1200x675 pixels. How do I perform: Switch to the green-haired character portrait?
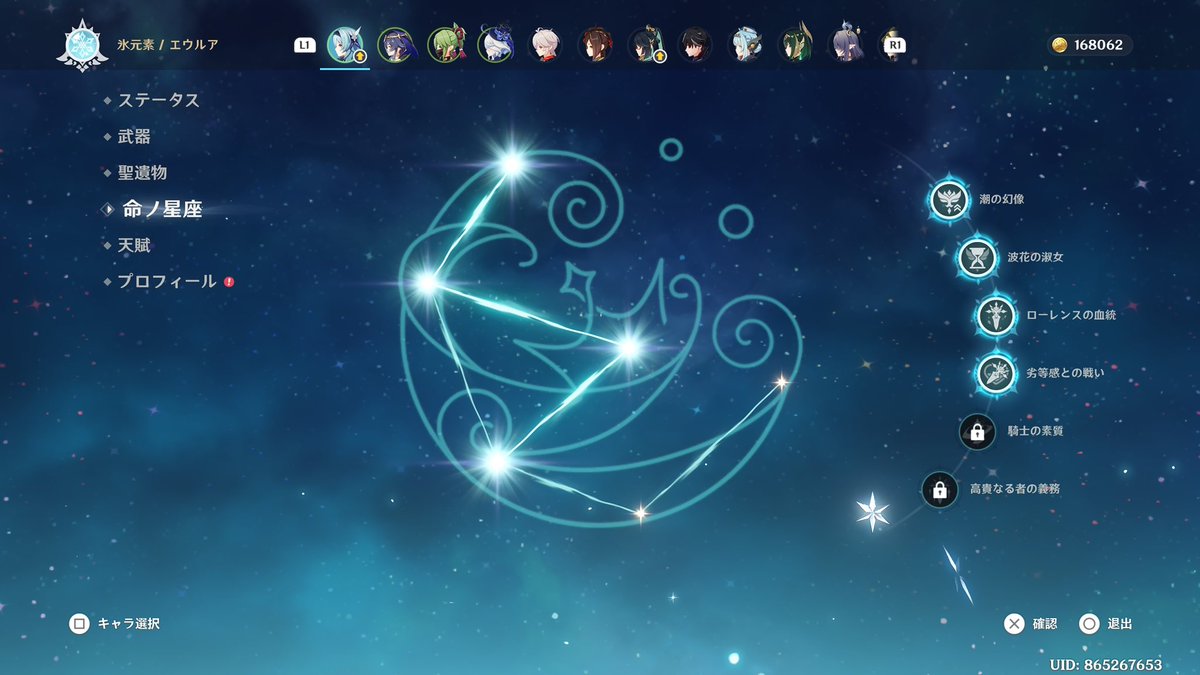pyautogui.click(x=444, y=45)
